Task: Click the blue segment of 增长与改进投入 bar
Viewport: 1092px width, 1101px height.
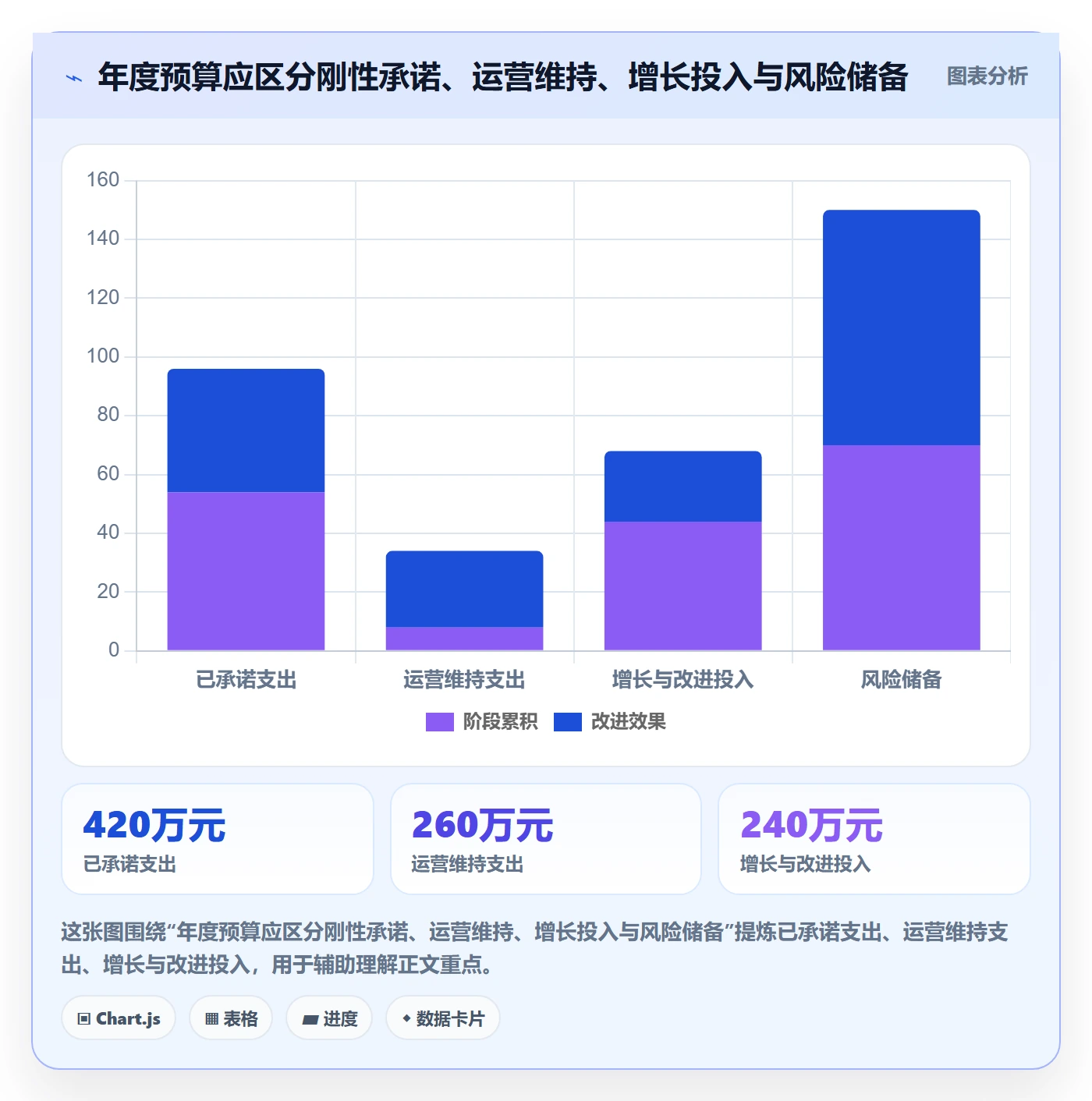Action: [x=682, y=487]
